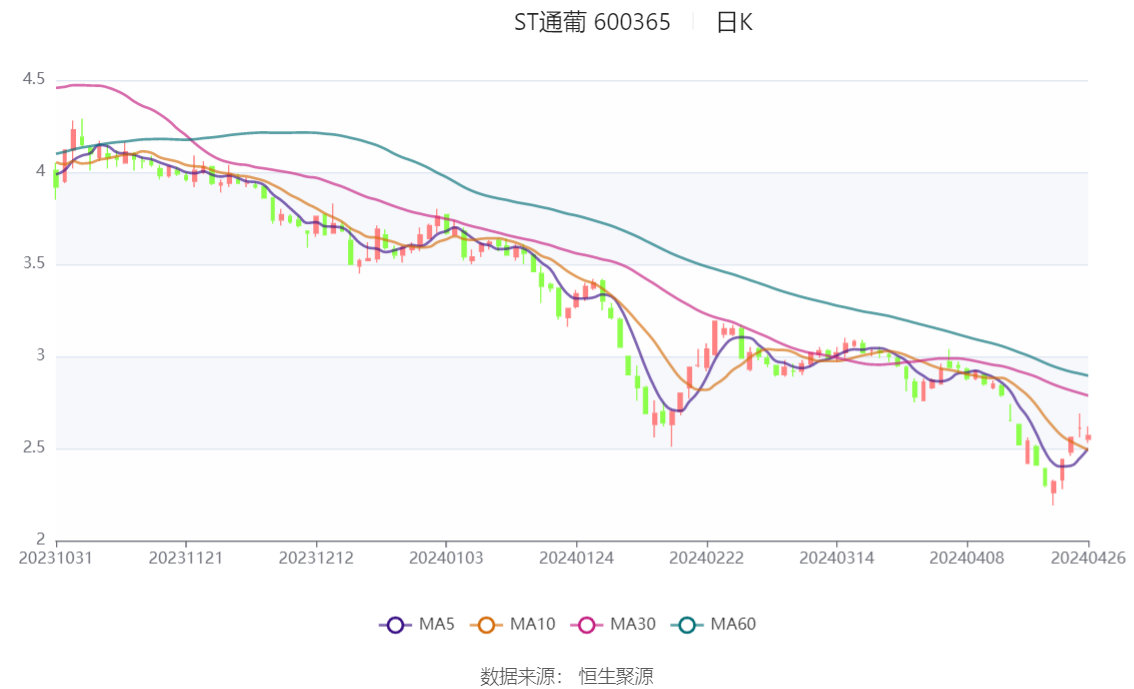Viewport: 1134px width, 689px height.
Task: Click y-axis value 4
Action: (40, 171)
